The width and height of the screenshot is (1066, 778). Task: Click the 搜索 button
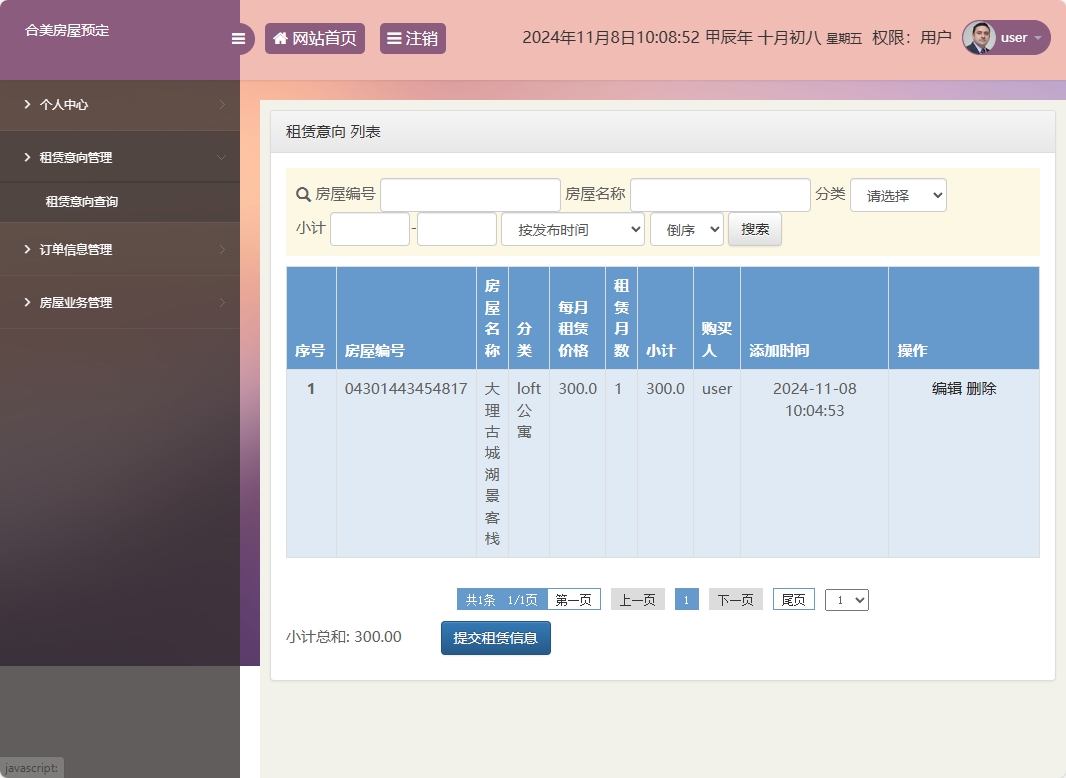[754, 229]
